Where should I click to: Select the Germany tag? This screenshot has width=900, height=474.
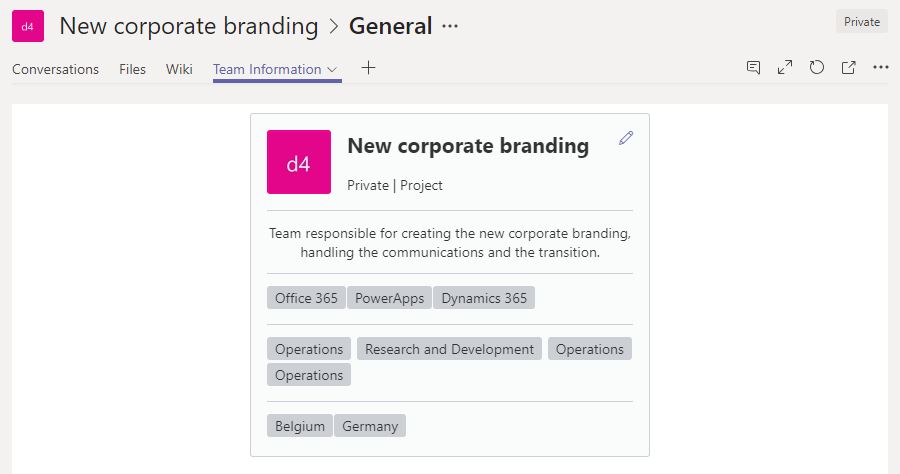coord(370,426)
